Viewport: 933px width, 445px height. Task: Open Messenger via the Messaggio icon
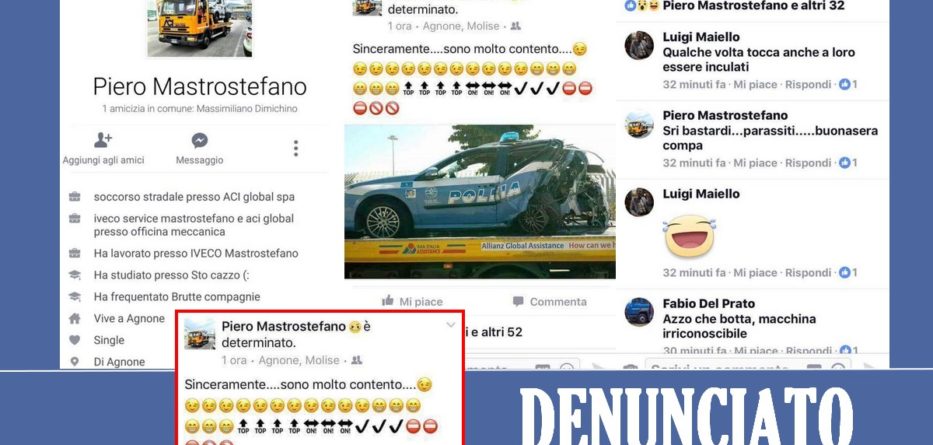tap(199, 140)
